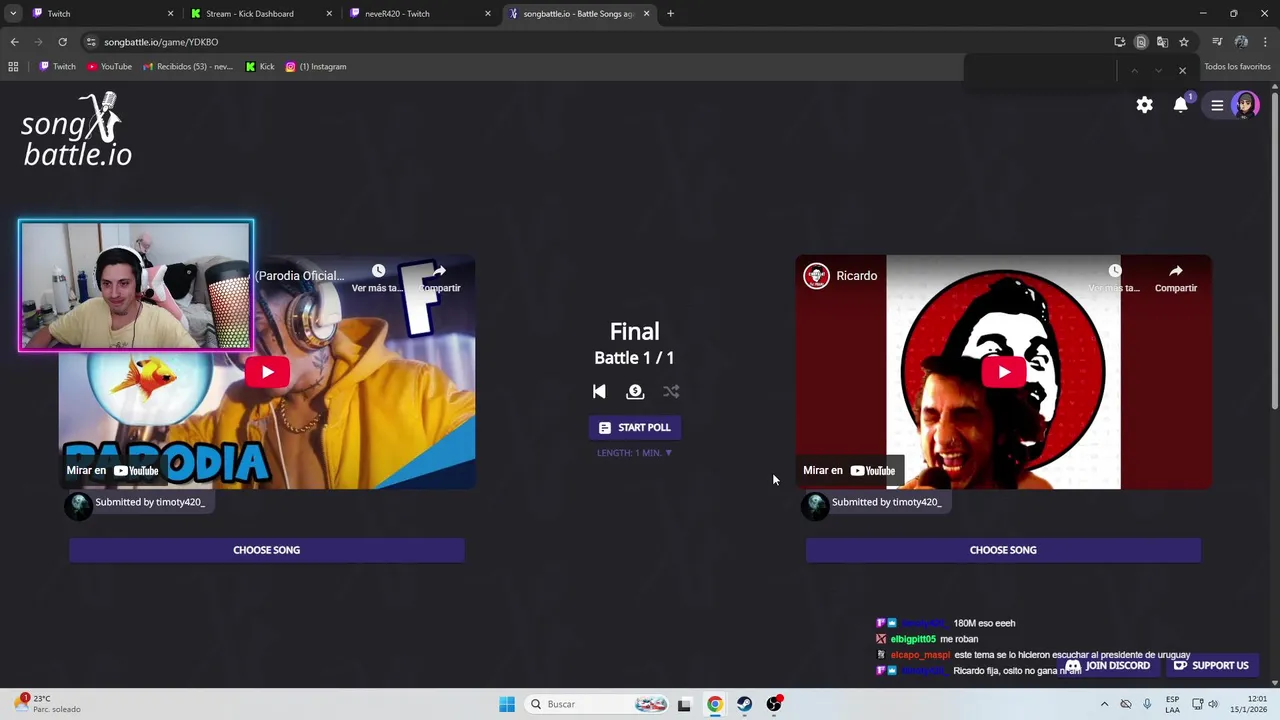Open the Instagram bookmark
Viewport: 1280px width, 720px height.
[x=316, y=67]
